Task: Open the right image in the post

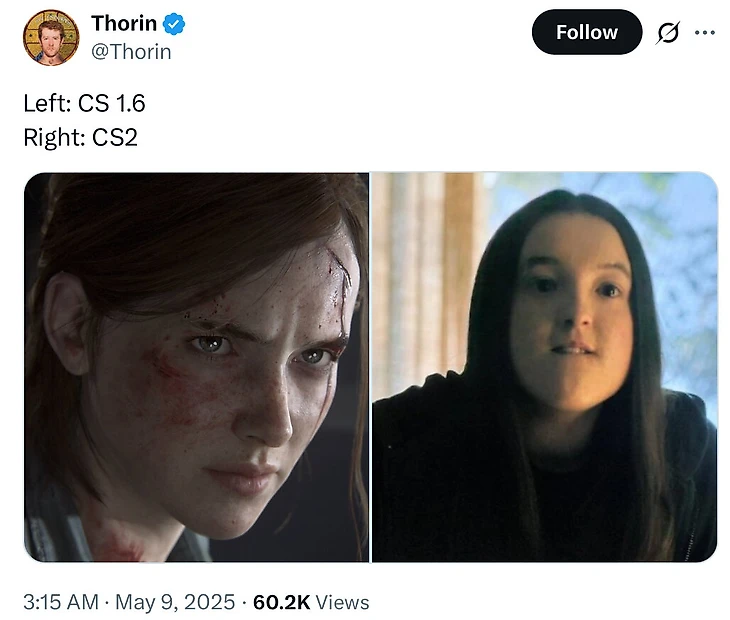Action: point(544,367)
